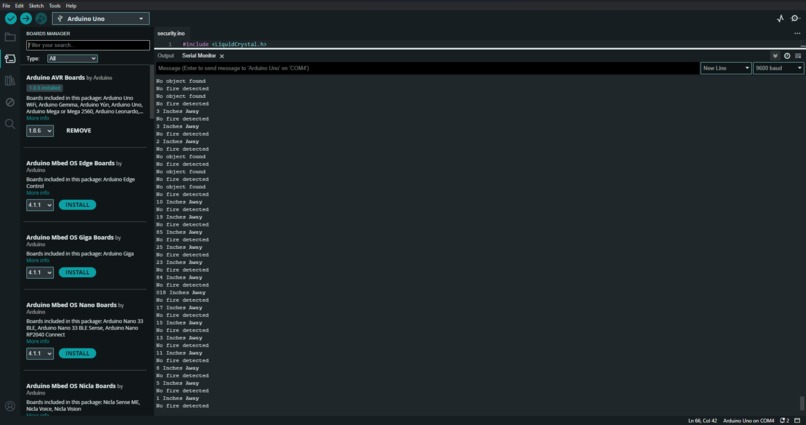Viewport: 806px width, 425px height.
Task: Click the Boards Manager list scrollbar
Action: tap(152, 93)
